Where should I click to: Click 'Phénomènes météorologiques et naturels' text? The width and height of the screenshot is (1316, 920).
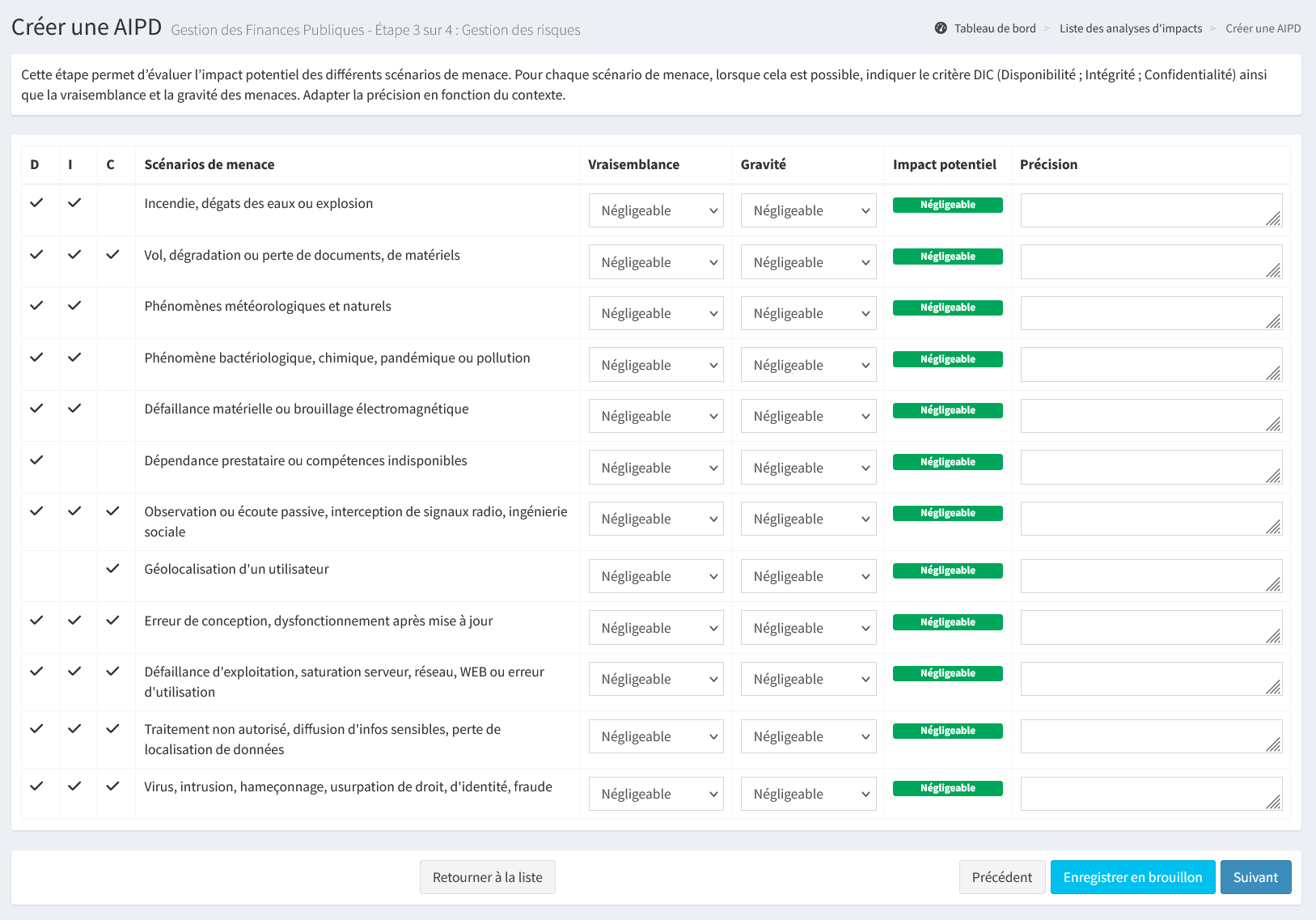click(268, 306)
